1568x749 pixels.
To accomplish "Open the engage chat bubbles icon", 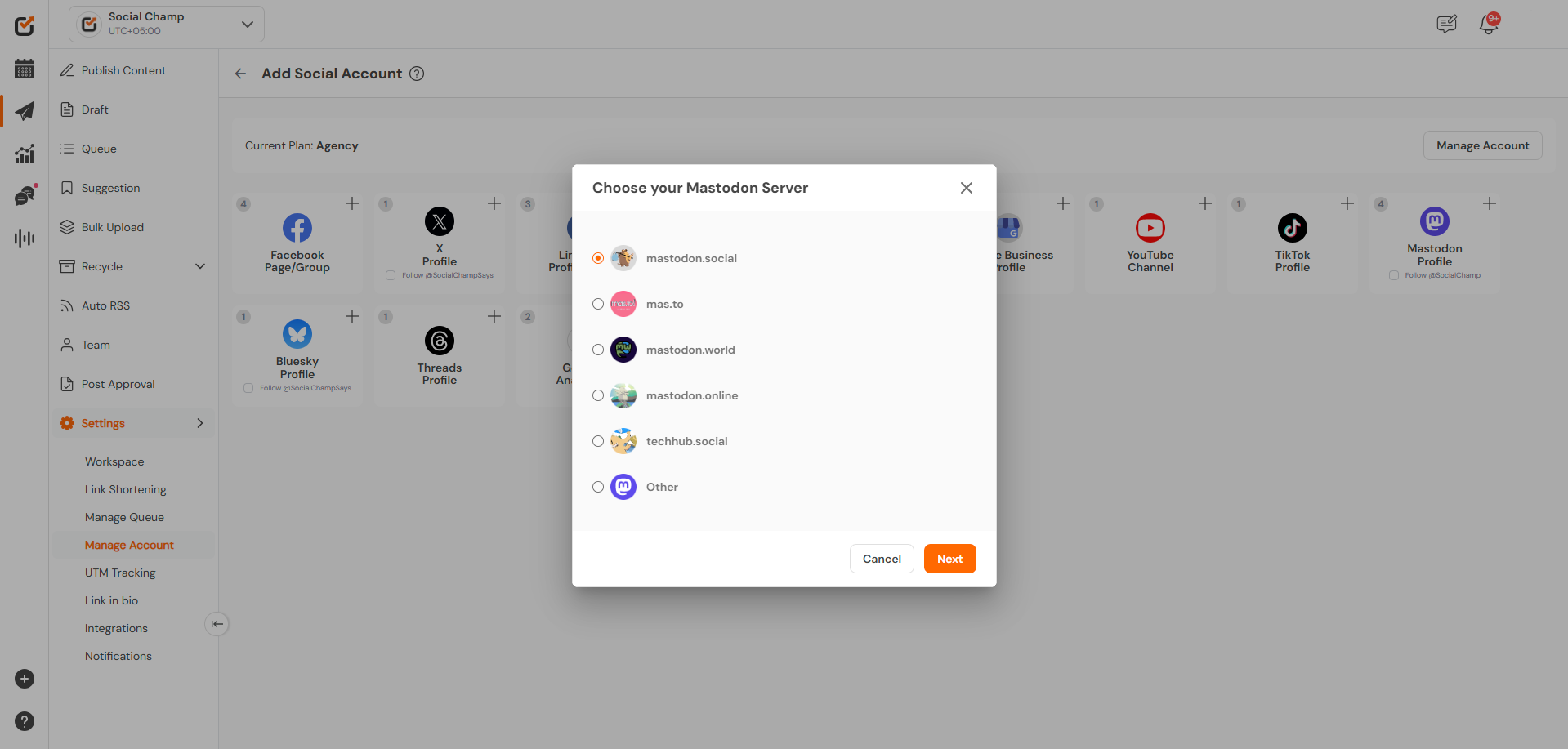I will click(25, 195).
